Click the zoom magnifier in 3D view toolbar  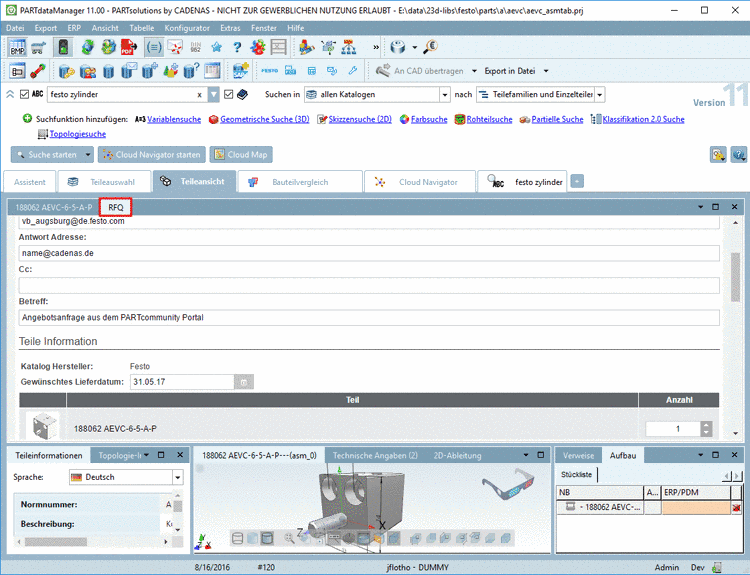pos(289,538)
